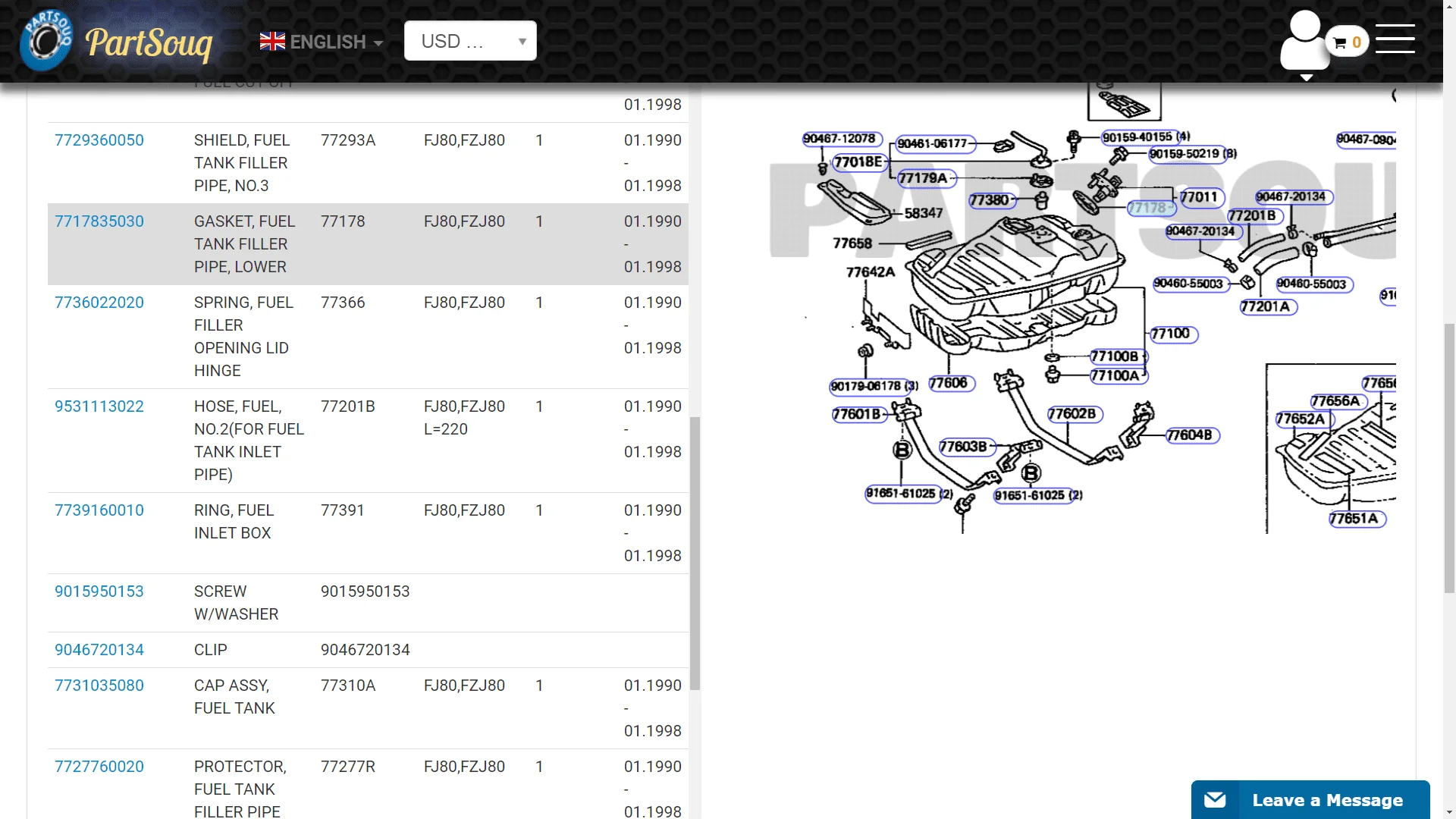Open part number 9531113022 link
This screenshot has height=819, width=1456.
coord(99,406)
